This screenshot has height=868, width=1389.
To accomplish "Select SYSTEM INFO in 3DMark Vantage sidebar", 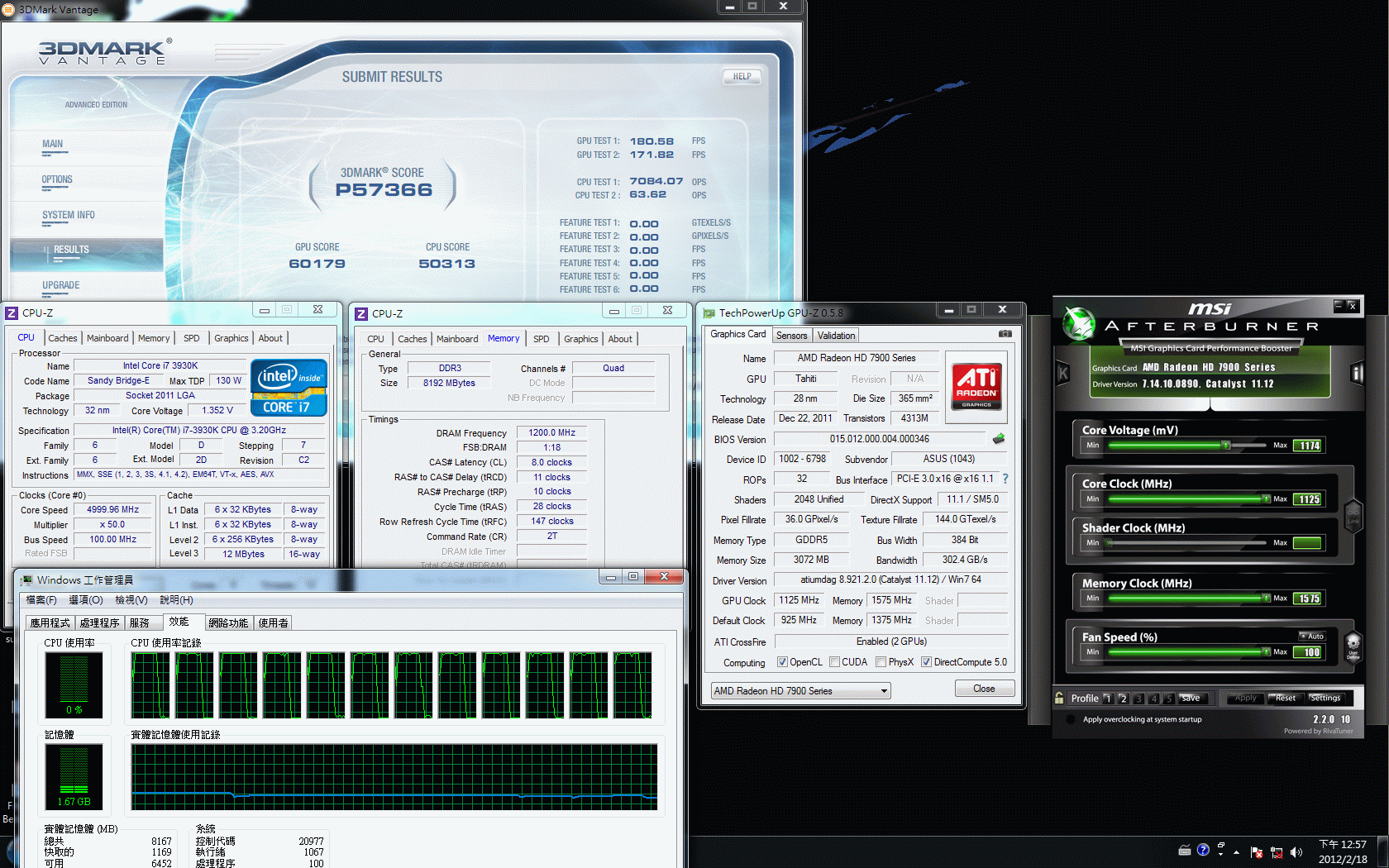I will [x=69, y=215].
